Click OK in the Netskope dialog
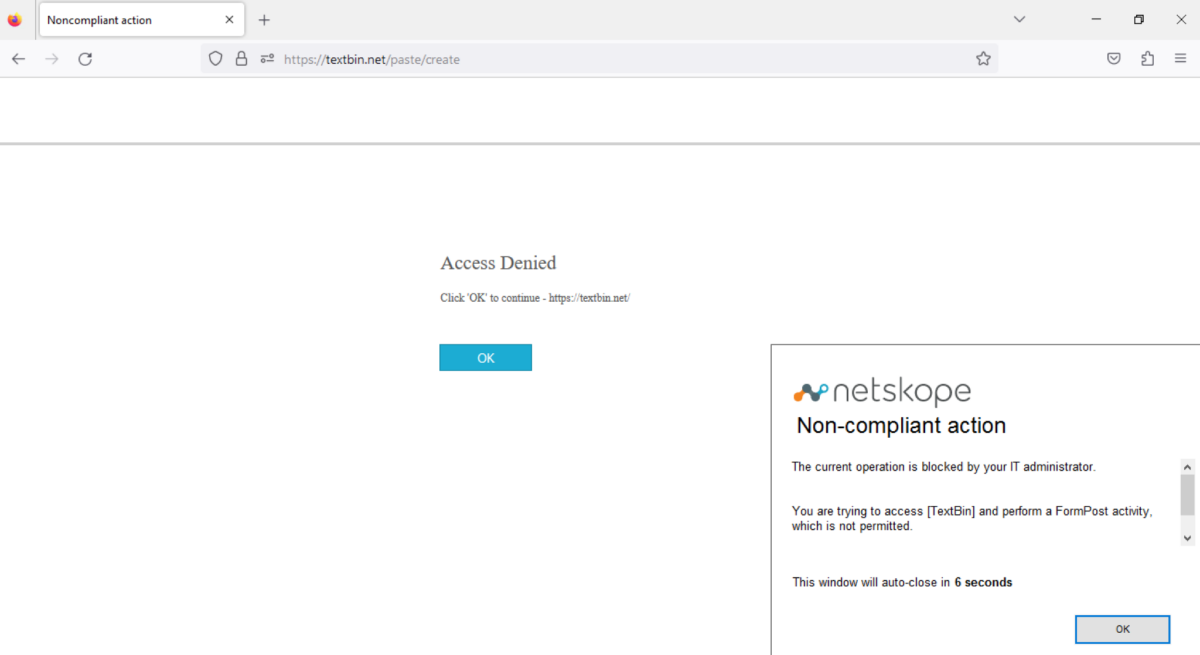1200x655 pixels. point(1122,629)
